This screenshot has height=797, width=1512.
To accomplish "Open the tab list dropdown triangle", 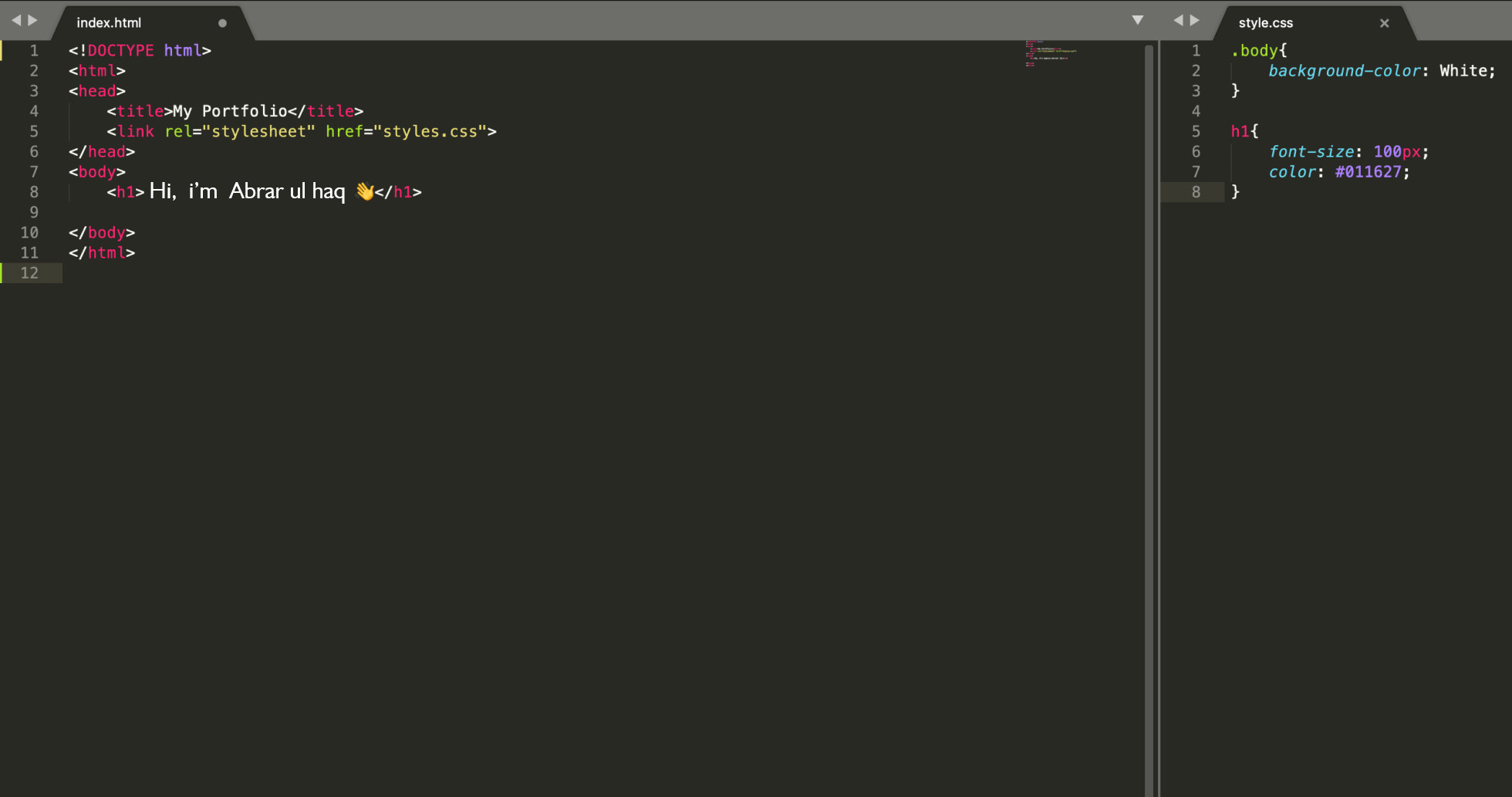I will click(x=1137, y=21).
